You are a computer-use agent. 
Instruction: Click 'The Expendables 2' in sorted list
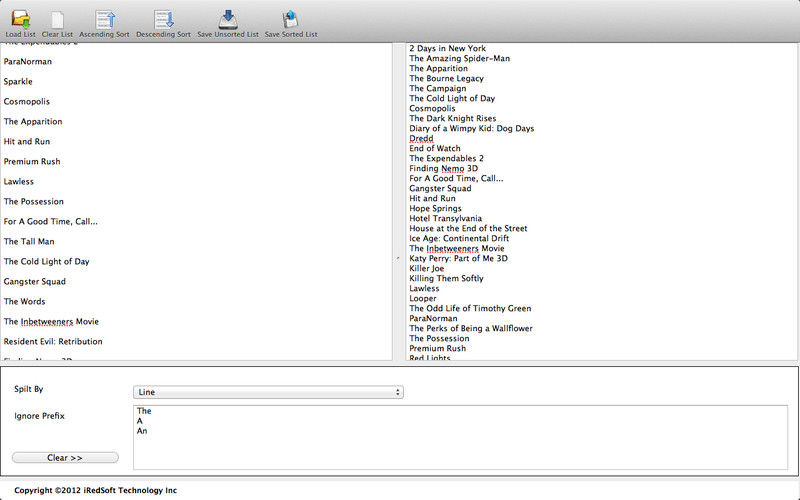coord(446,158)
